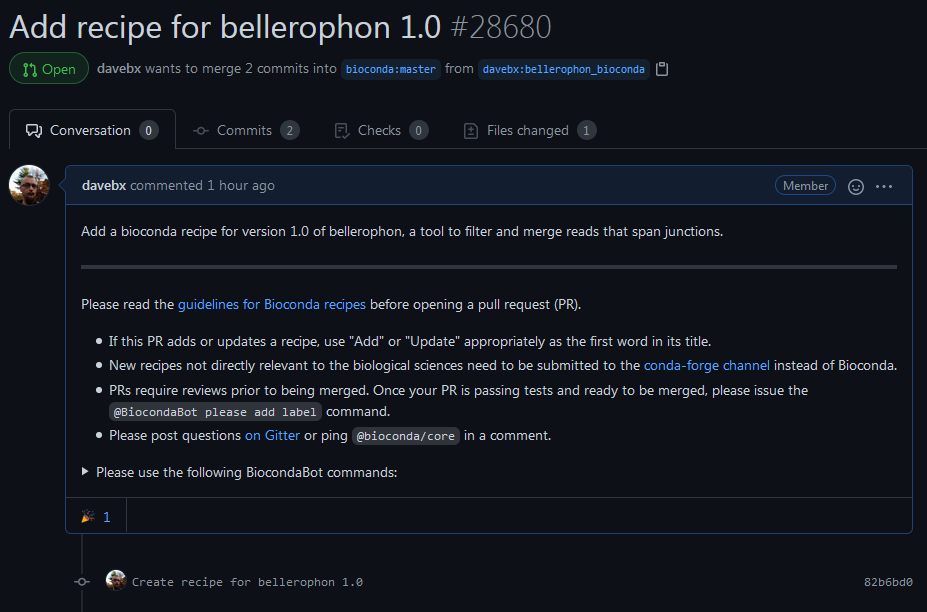Follow the conda-forge channel link
This screenshot has width=927, height=612.
pyautogui.click(x=706, y=365)
